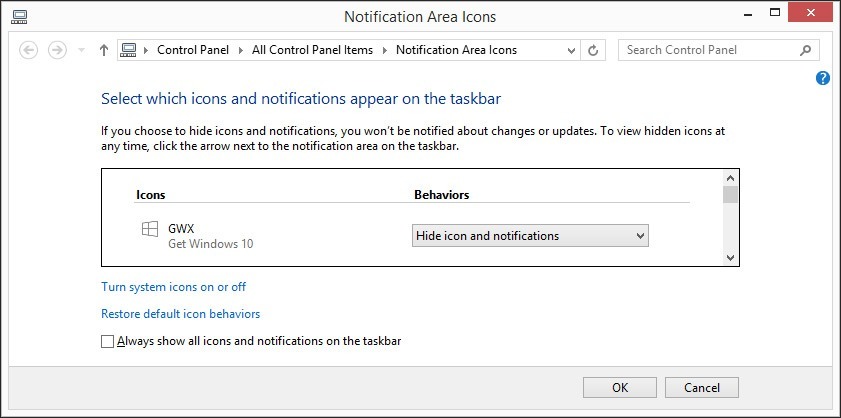Click the Get Windows 10 description text

point(211,244)
